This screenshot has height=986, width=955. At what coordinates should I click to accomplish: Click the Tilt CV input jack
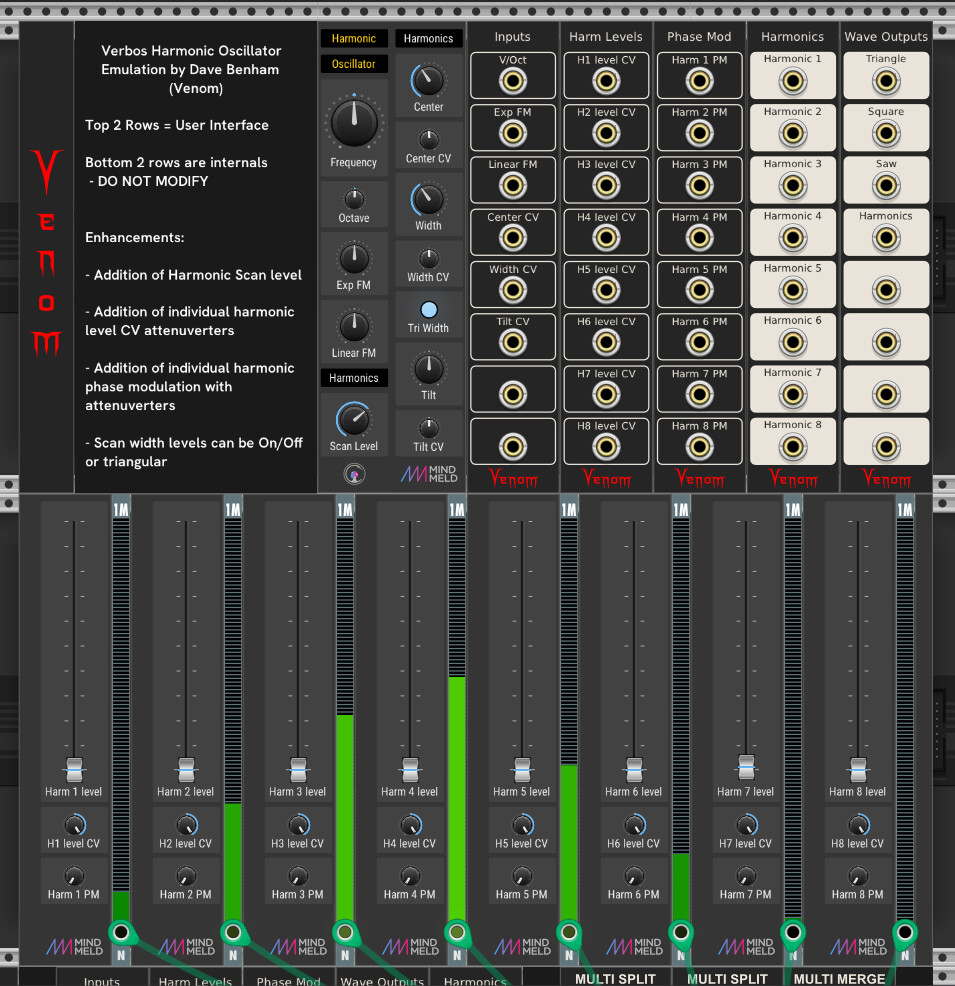(513, 342)
